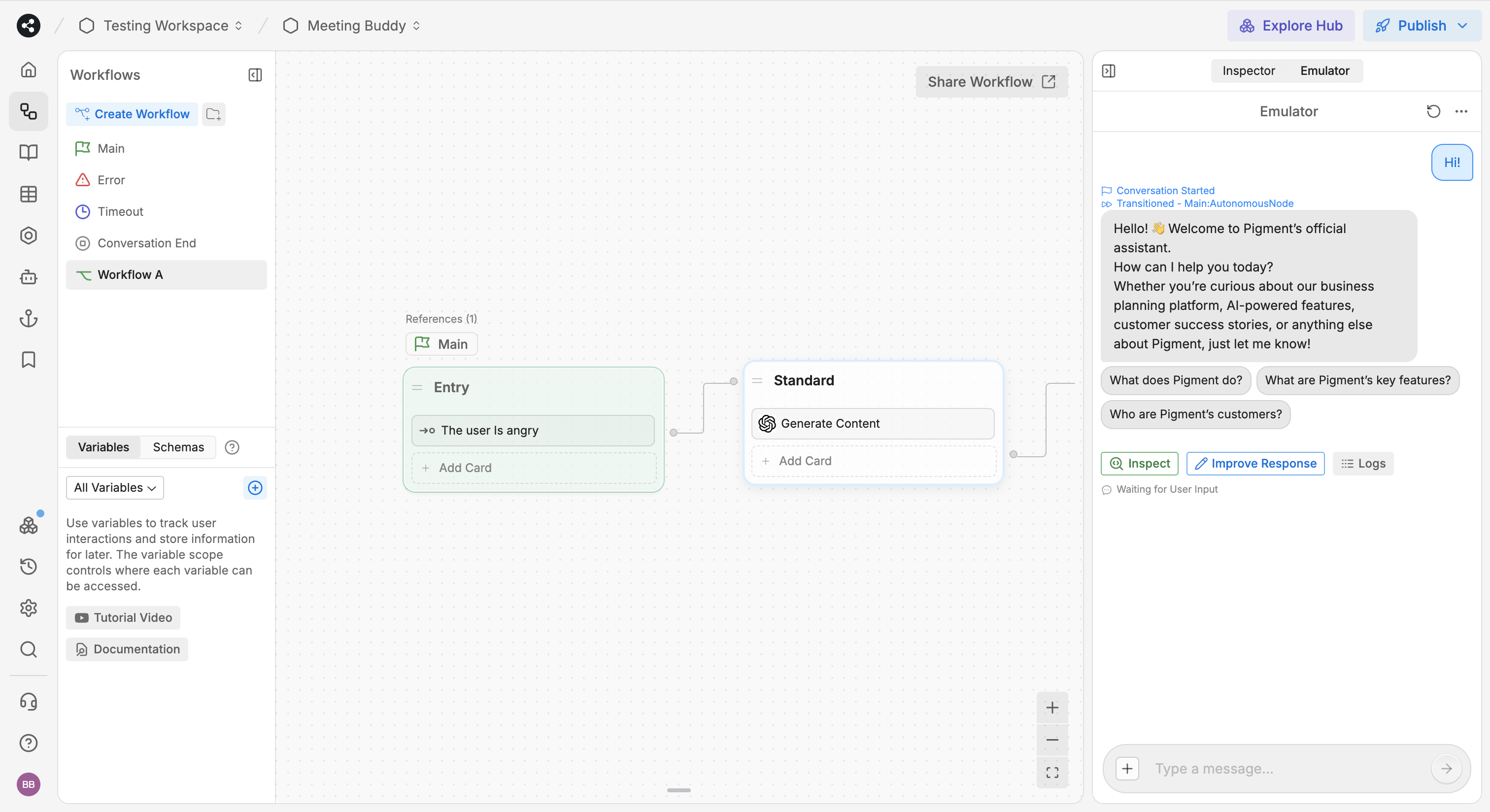Collapse the right Inspector panel
The height and width of the screenshot is (812, 1490).
[1109, 71]
